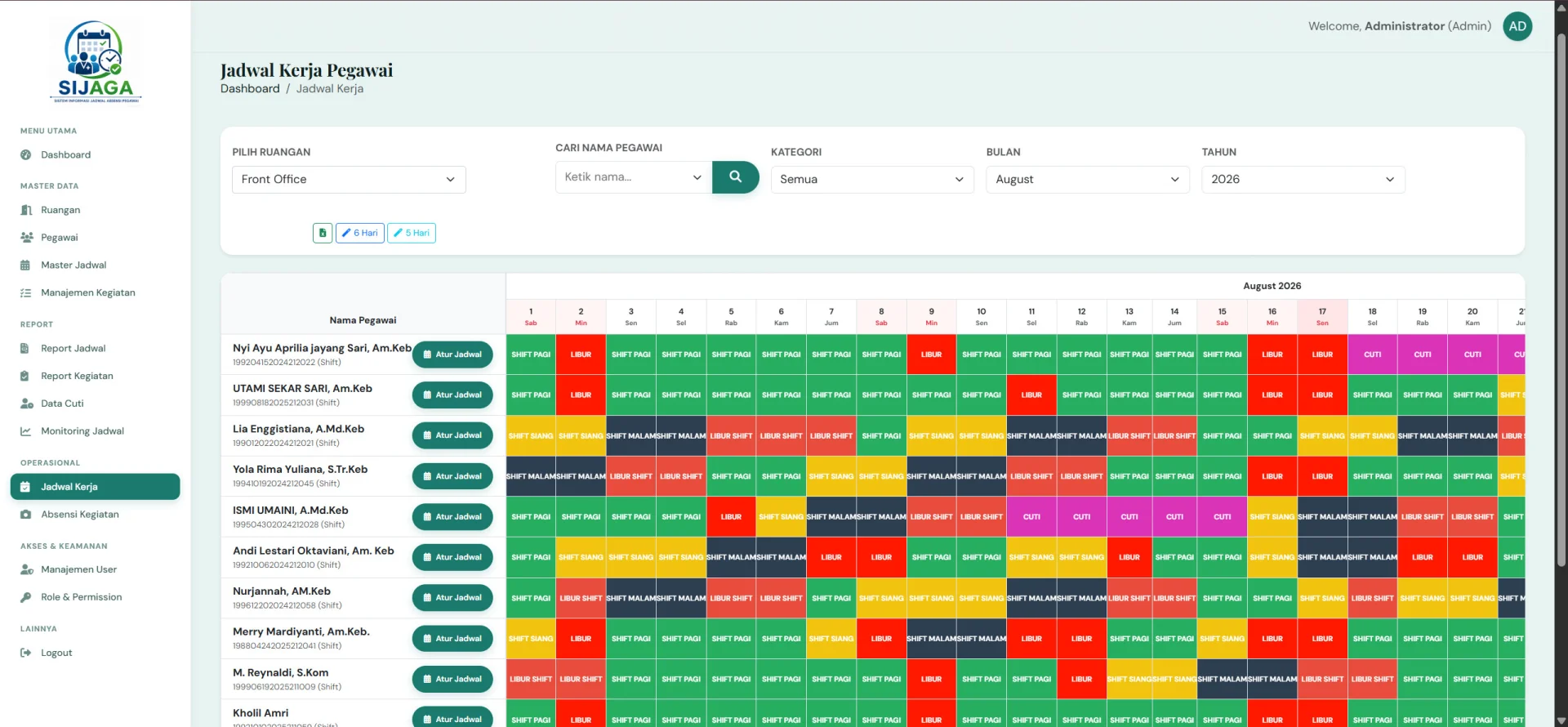Click the Report Jadwal document icon
Screen dimensions: 1568x727
25,349
